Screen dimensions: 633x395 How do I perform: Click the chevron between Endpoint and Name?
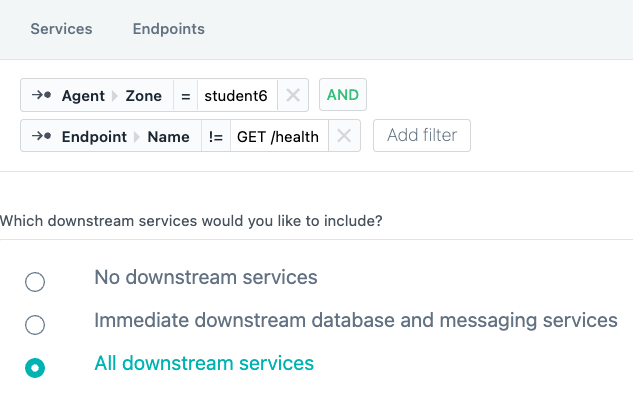pyautogui.click(x=137, y=137)
